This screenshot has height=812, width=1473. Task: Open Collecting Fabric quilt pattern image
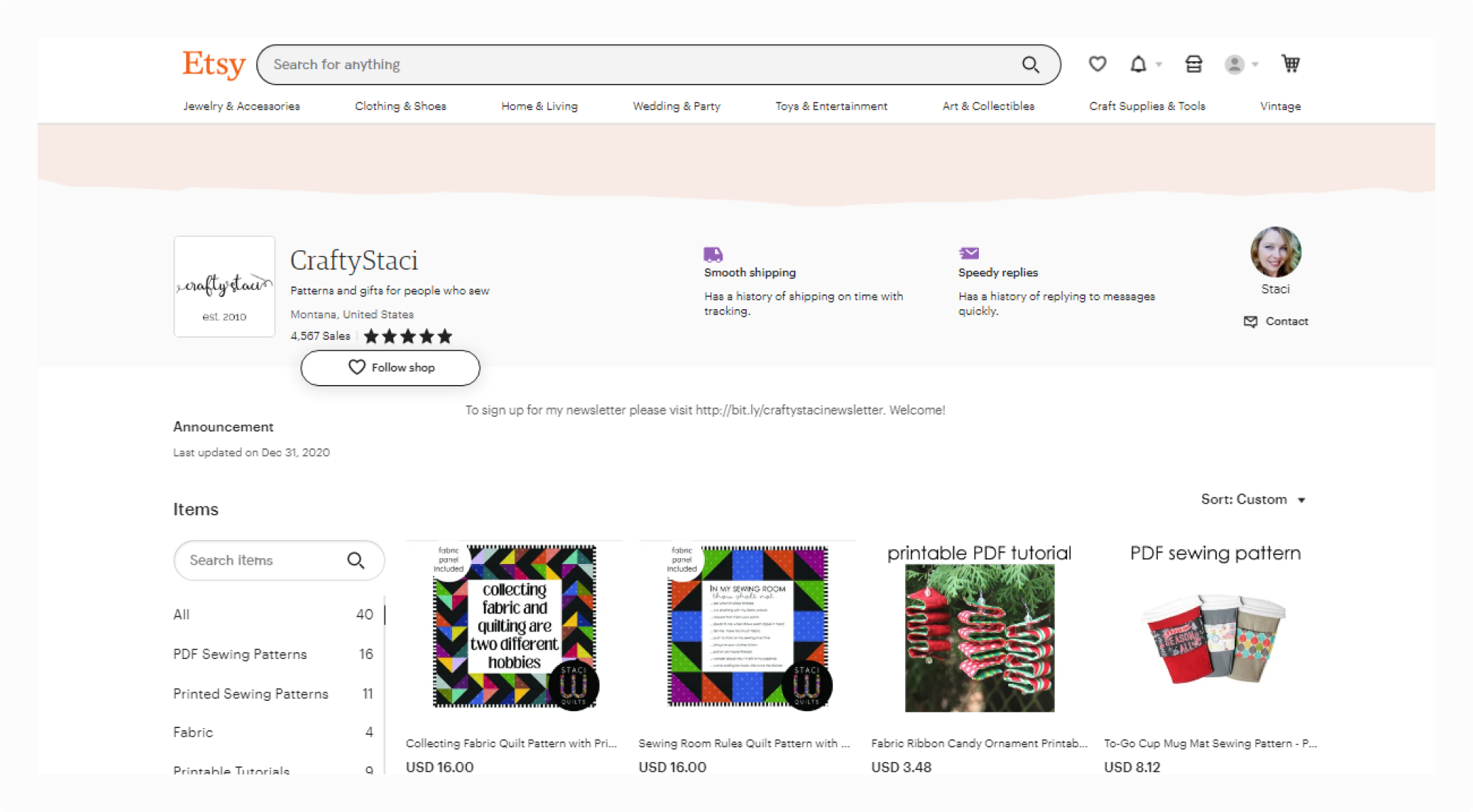(514, 626)
